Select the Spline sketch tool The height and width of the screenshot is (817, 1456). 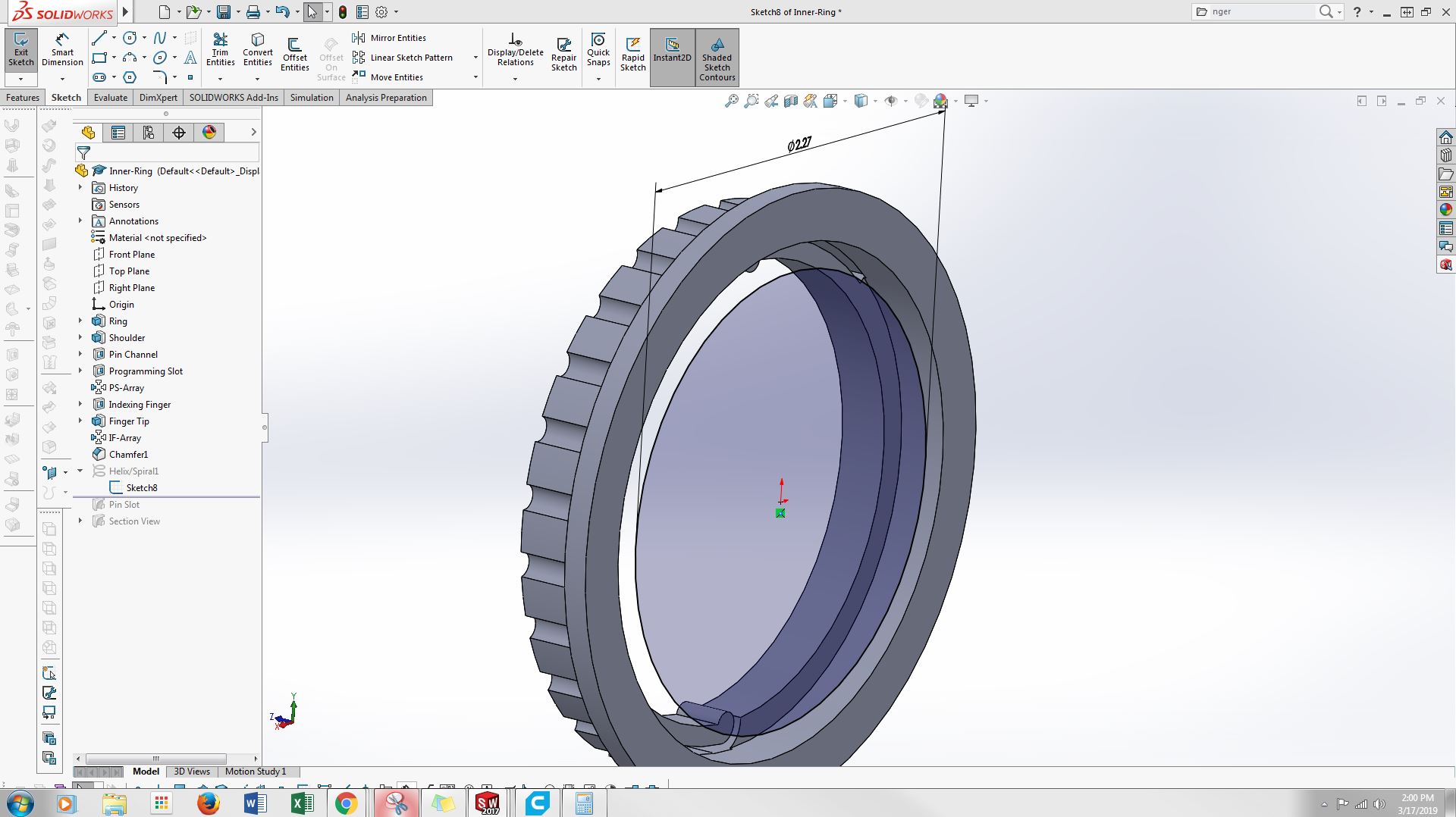[160, 38]
